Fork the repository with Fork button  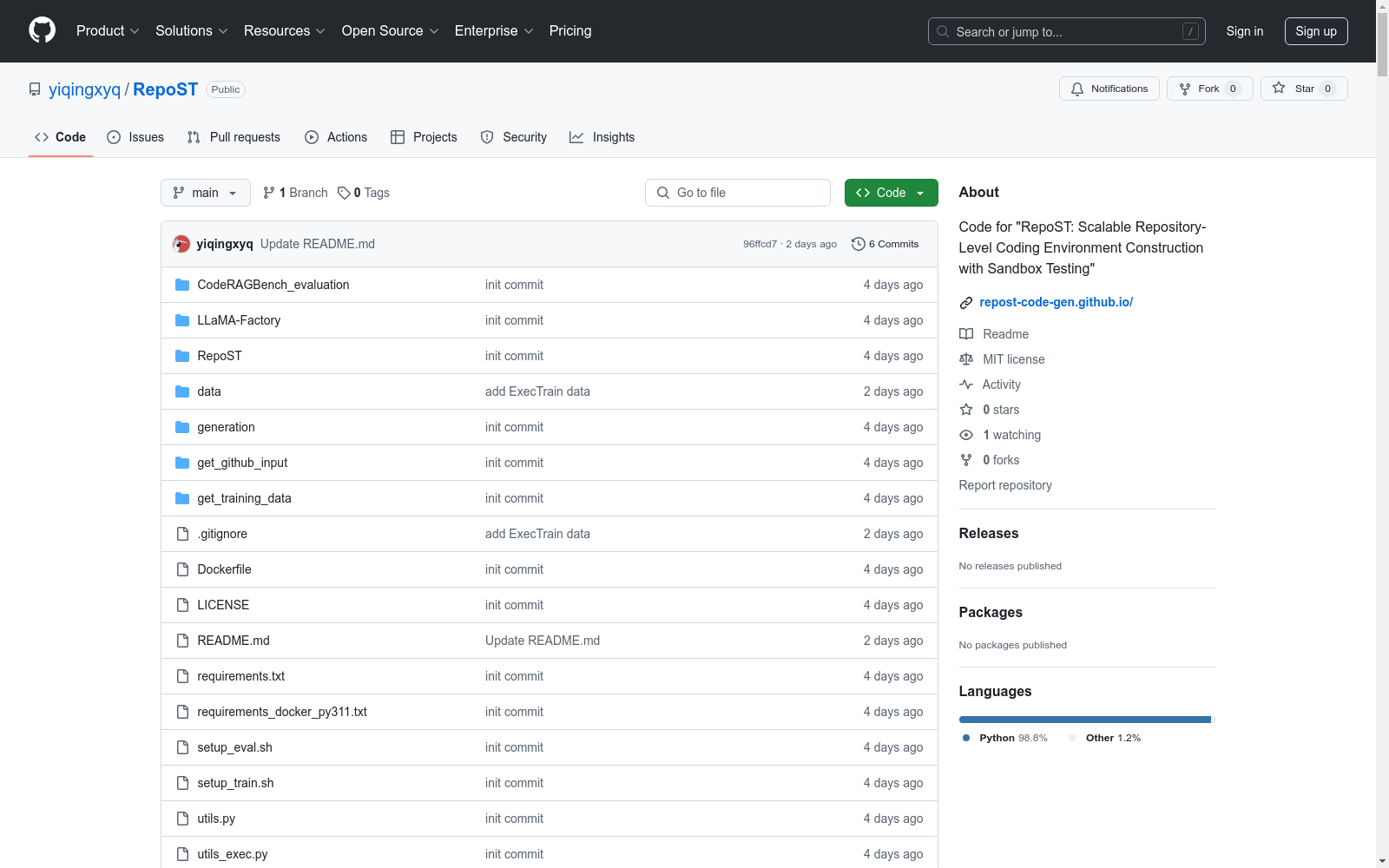1209,89
